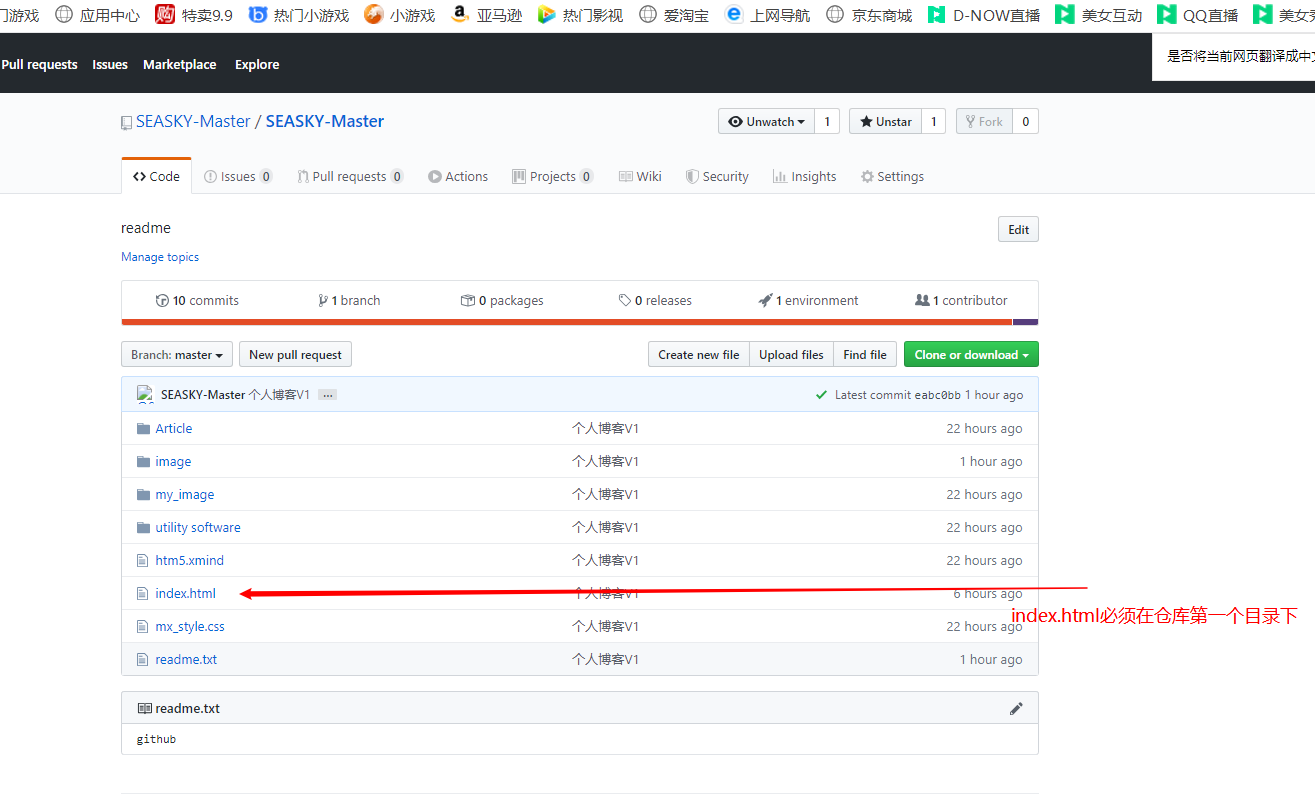This screenshot has height=794, width=1315.
Task: Click the watchers count 1 next to Unwatch
Action: point(827,121)
